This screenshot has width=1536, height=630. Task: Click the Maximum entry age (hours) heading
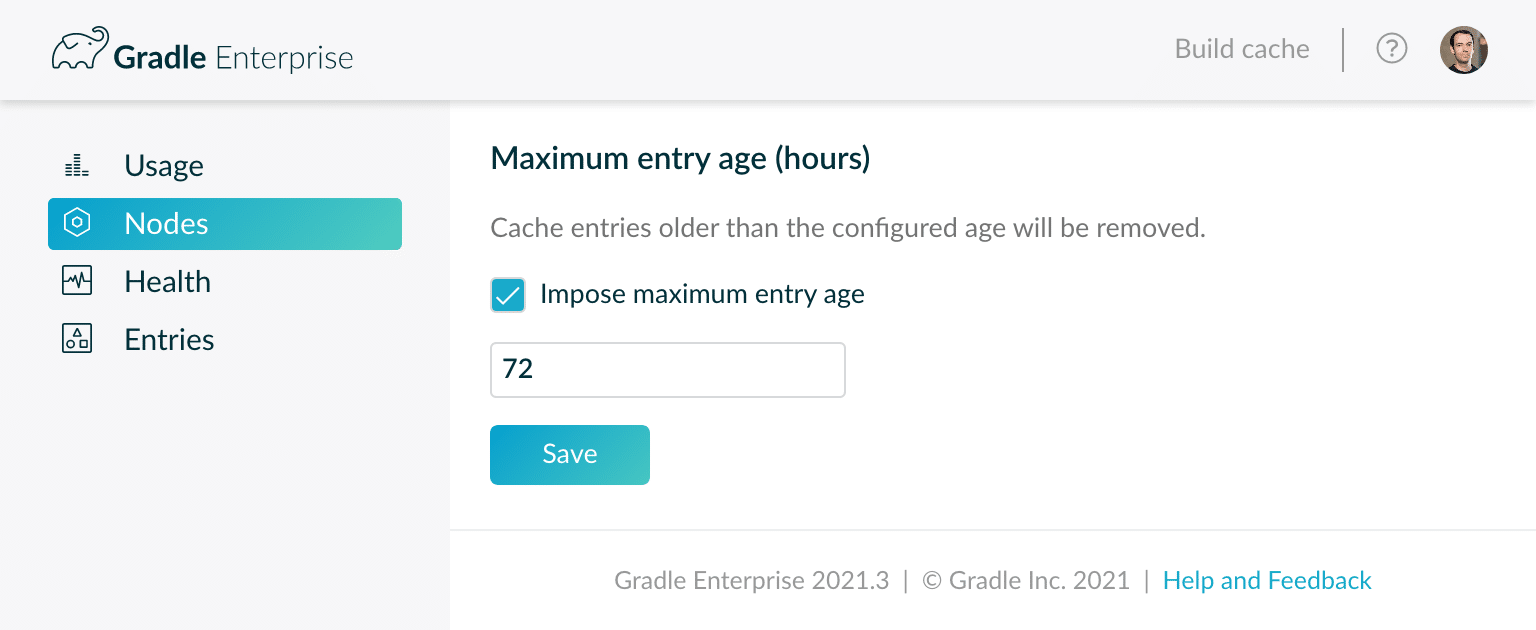pyautogui.click(x=681, y=159)
